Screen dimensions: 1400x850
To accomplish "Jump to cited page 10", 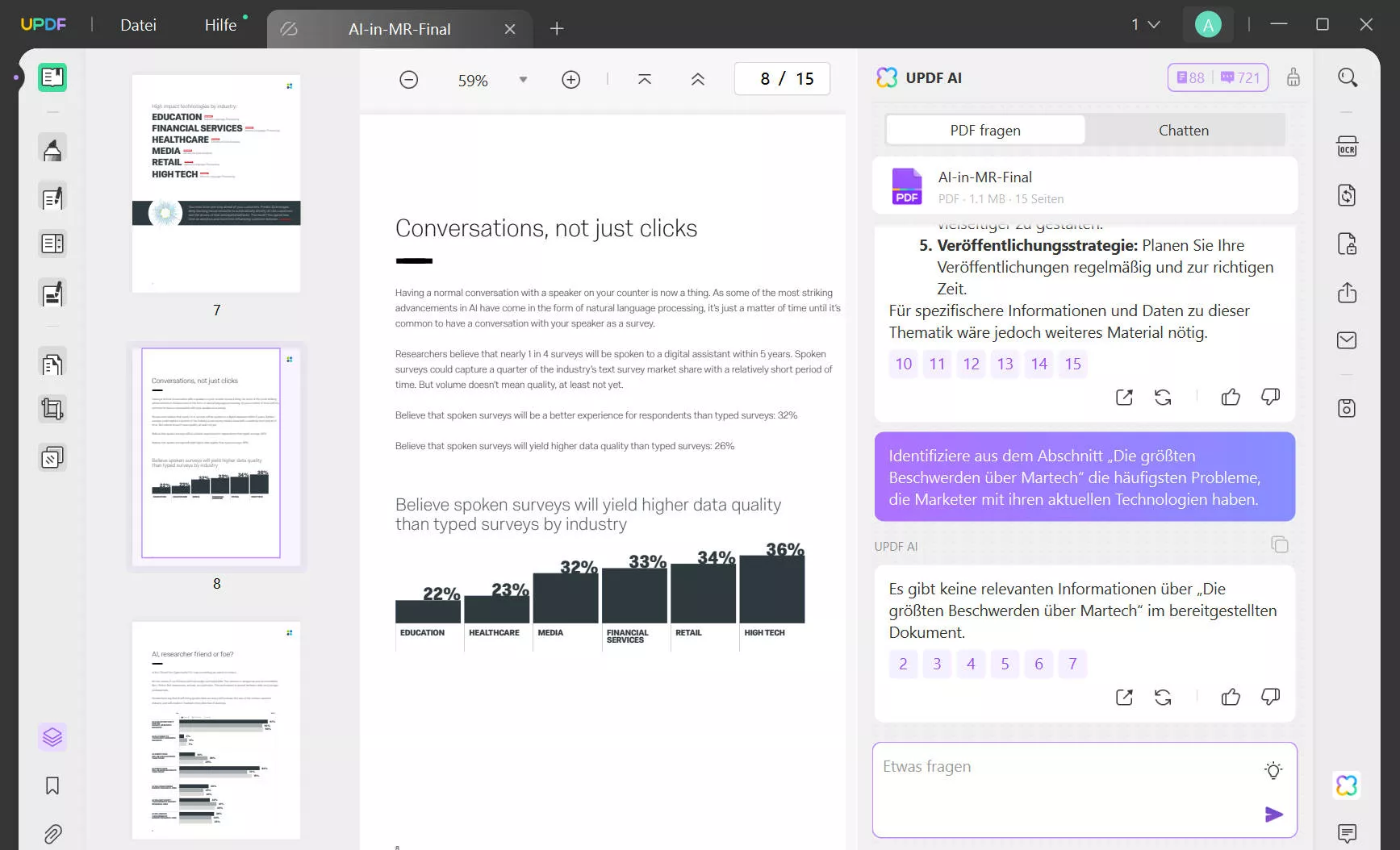I will (904, 364).
